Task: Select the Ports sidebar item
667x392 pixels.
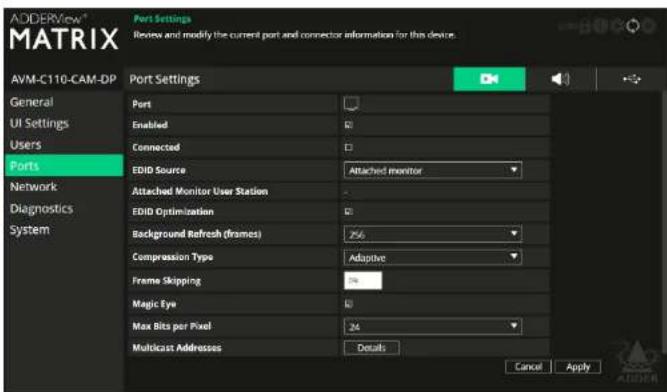Action: pyautogui.click(x=64, y=165)
